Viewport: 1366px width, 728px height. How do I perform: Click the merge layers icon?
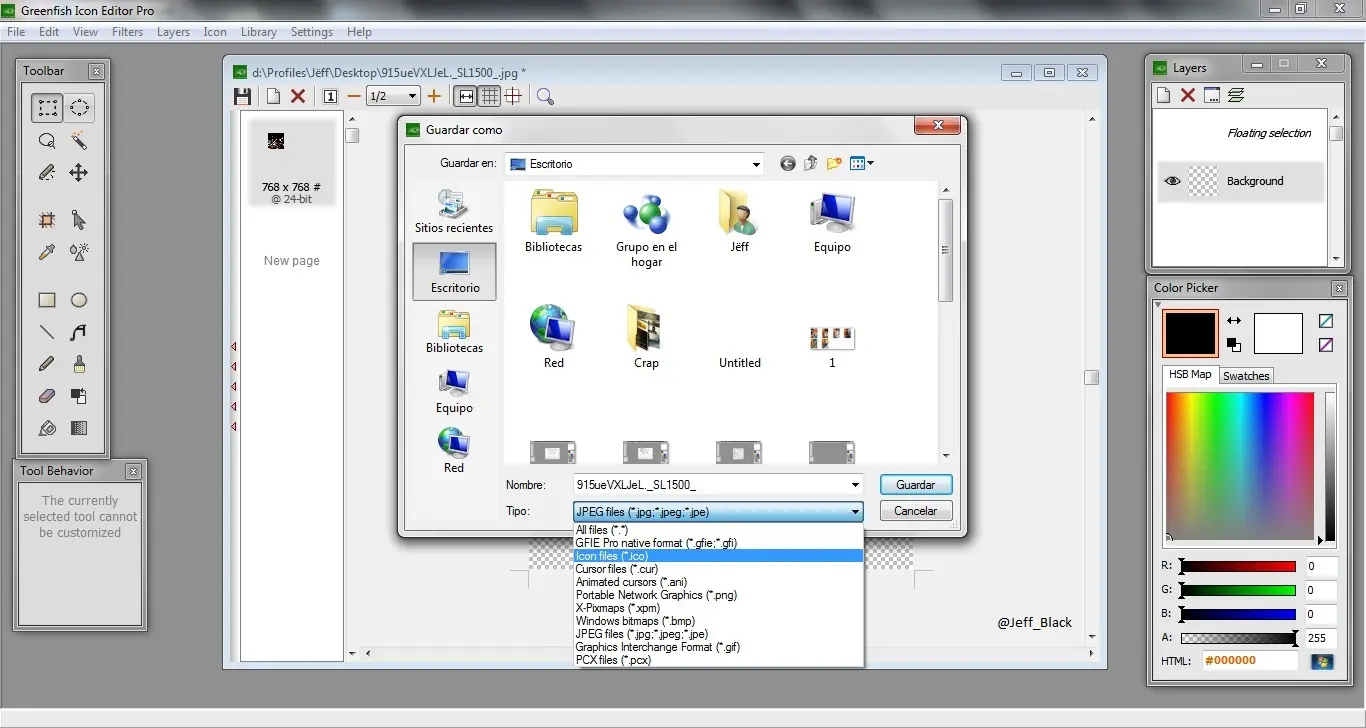pyautogui.click(x=1236, y=95)
